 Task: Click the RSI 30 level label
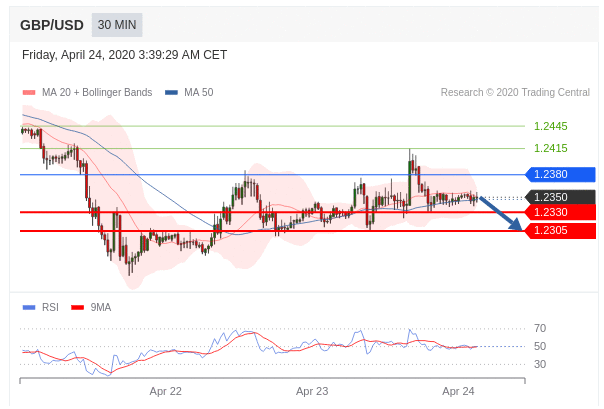click(x=540, y=364)
